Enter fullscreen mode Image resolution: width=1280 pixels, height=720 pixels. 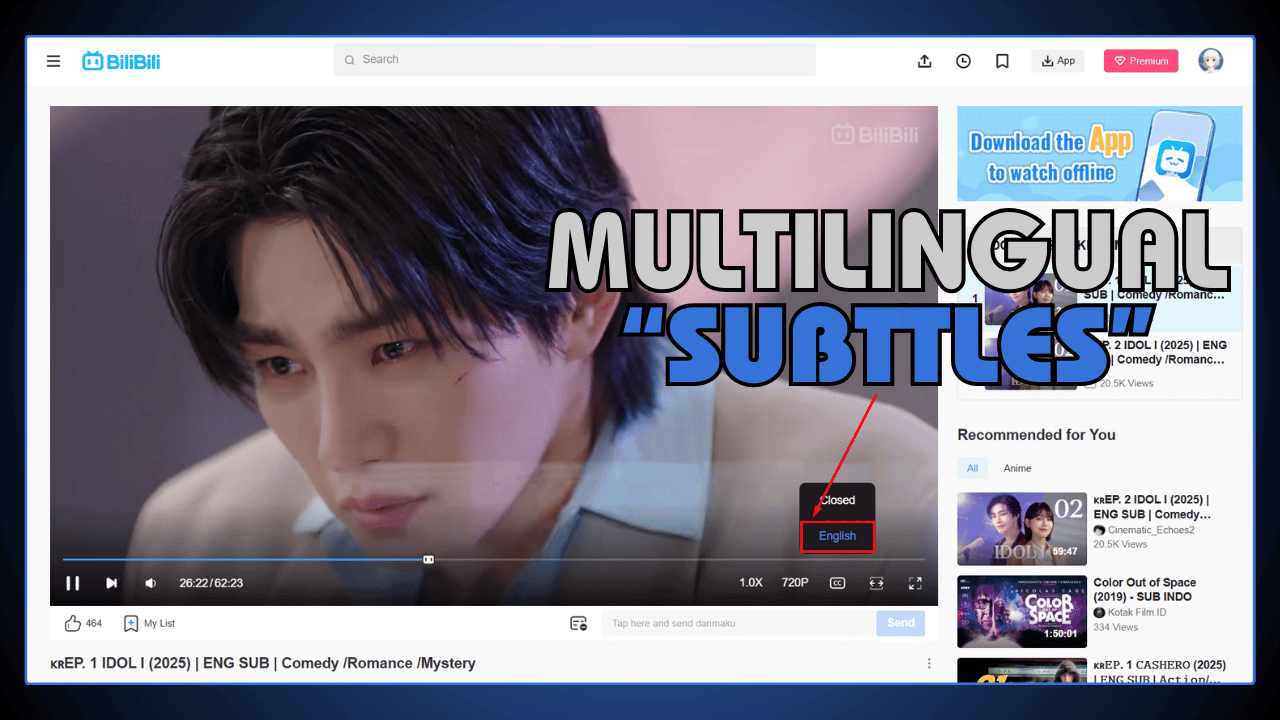click(915, 583)
